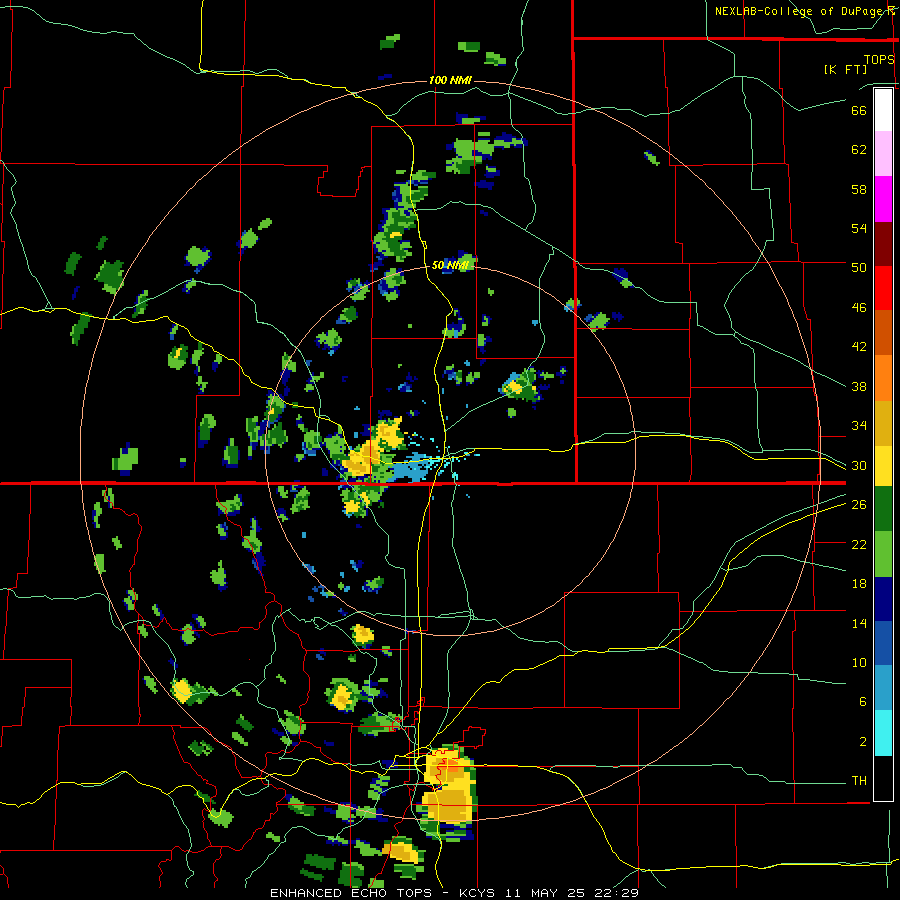Click the '14' legend value
The image size is (900, 900).
[x=859, y=623]
